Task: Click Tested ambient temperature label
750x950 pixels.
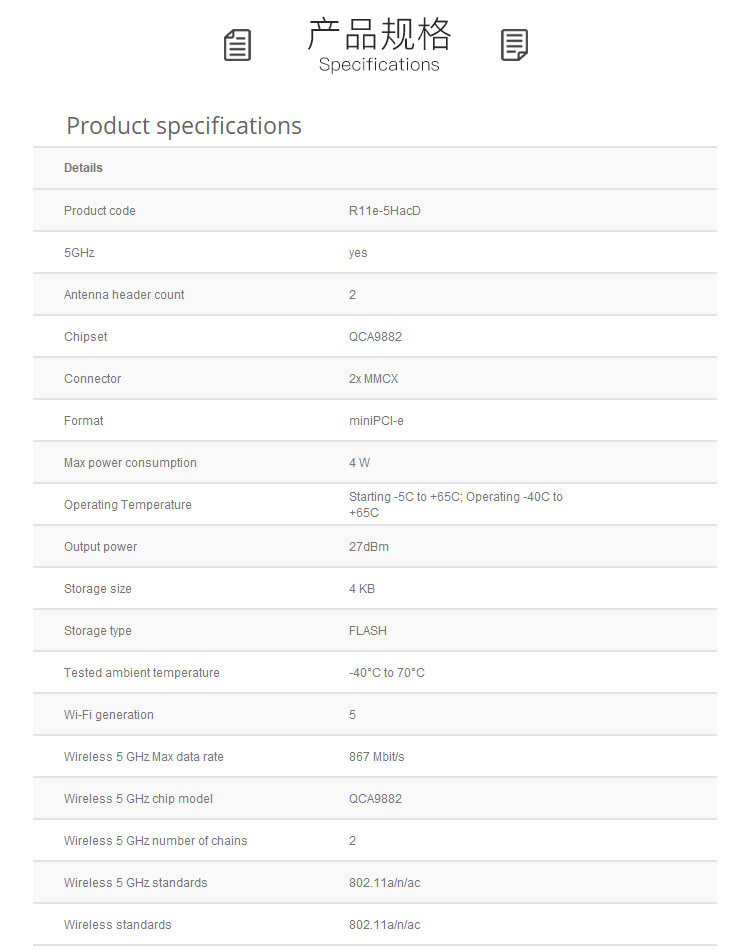Action: coord(142,673)
